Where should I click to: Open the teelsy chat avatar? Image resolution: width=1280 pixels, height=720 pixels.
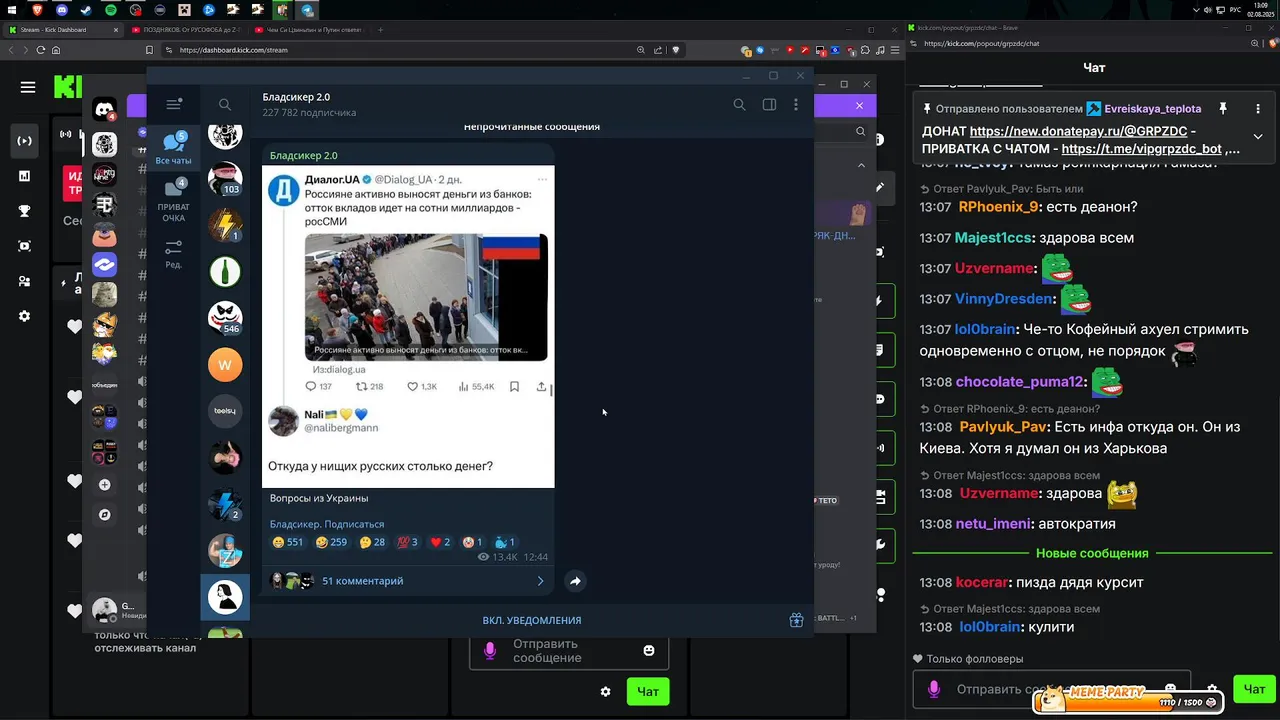click(225, 411)
